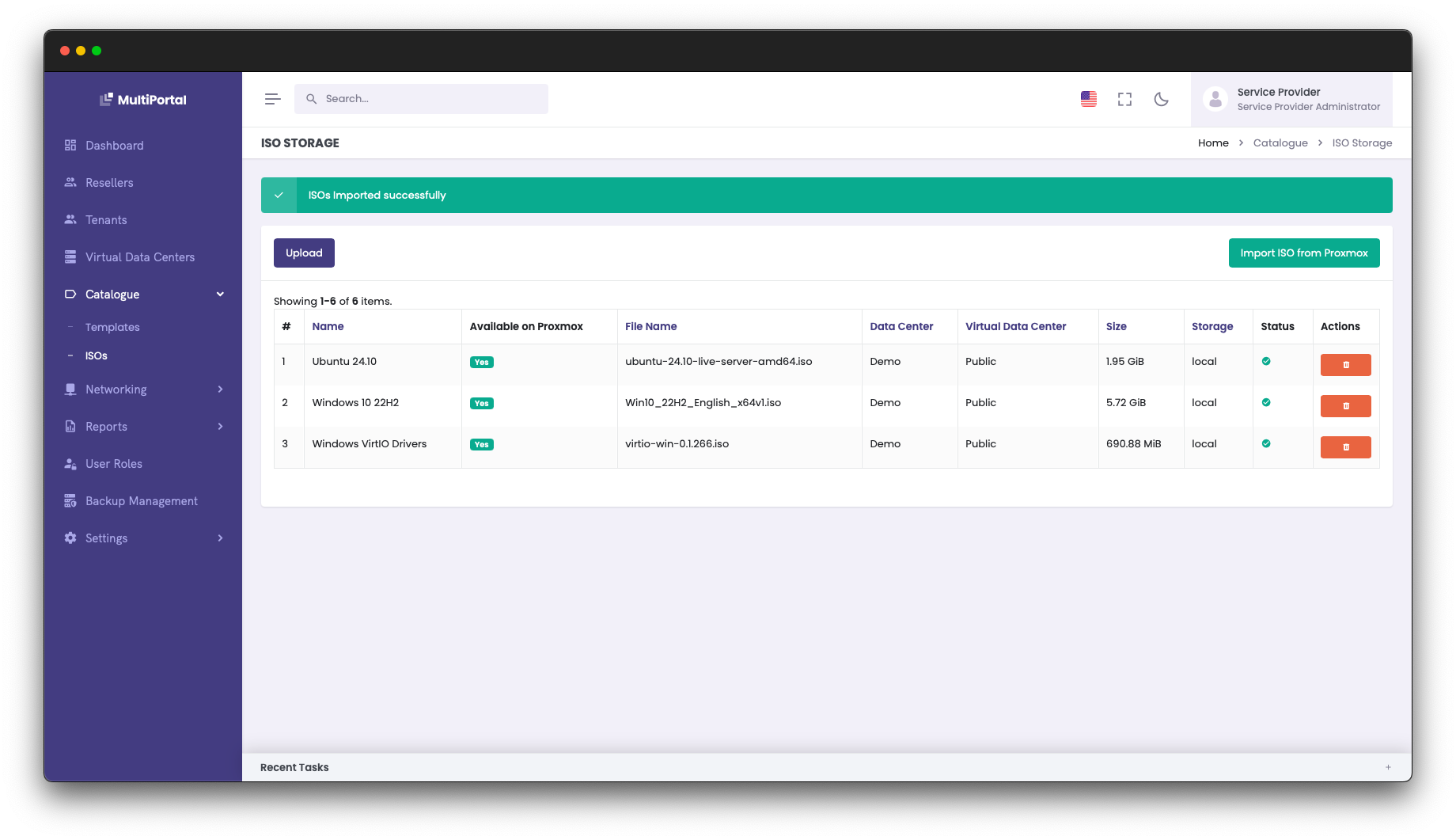Toggle dark mode with the moon icon
Image resolution: width=1456 pixels, height=840 pixels.
click(x=1161, y=99)
